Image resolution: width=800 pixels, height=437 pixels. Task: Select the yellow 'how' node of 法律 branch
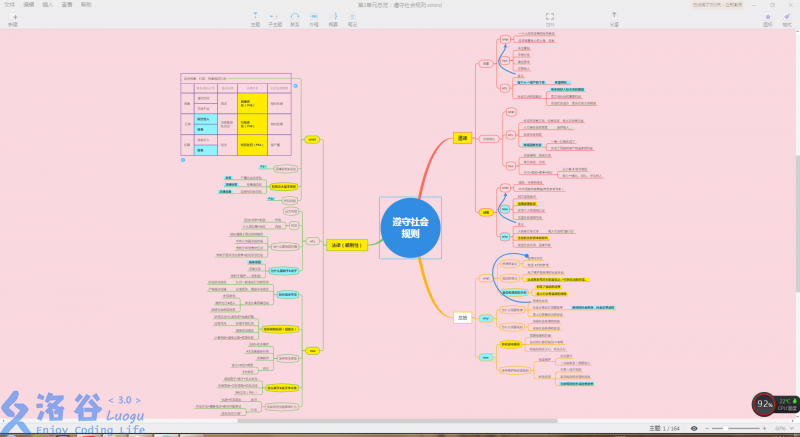(x=312, y=351)
